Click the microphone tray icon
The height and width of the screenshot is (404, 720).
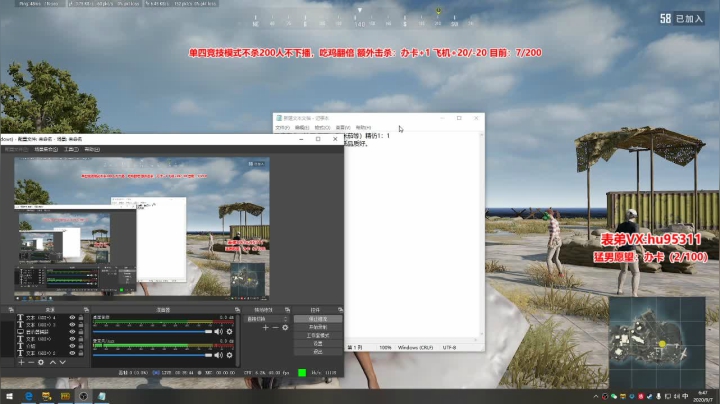coord(658,396)
